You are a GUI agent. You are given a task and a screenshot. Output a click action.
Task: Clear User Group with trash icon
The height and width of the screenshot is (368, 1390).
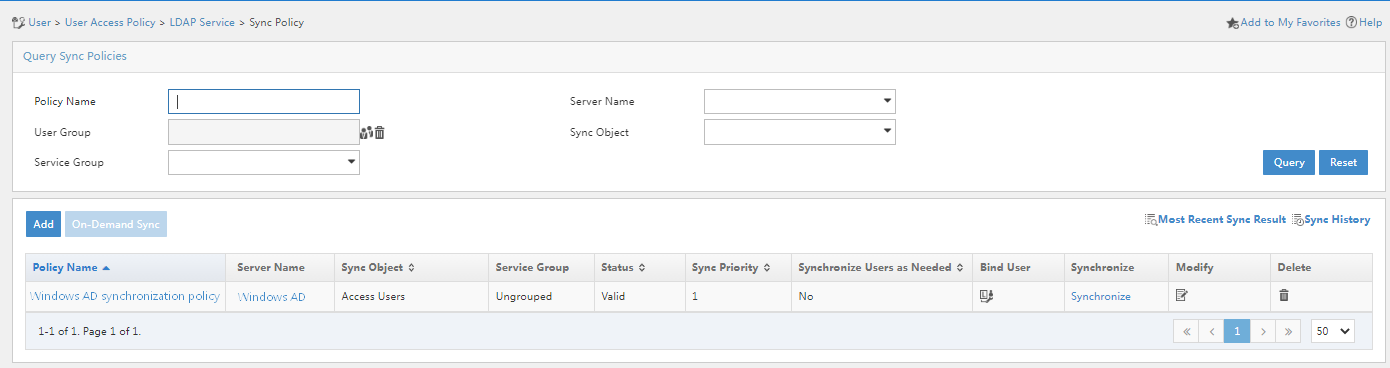click(380, 132)
